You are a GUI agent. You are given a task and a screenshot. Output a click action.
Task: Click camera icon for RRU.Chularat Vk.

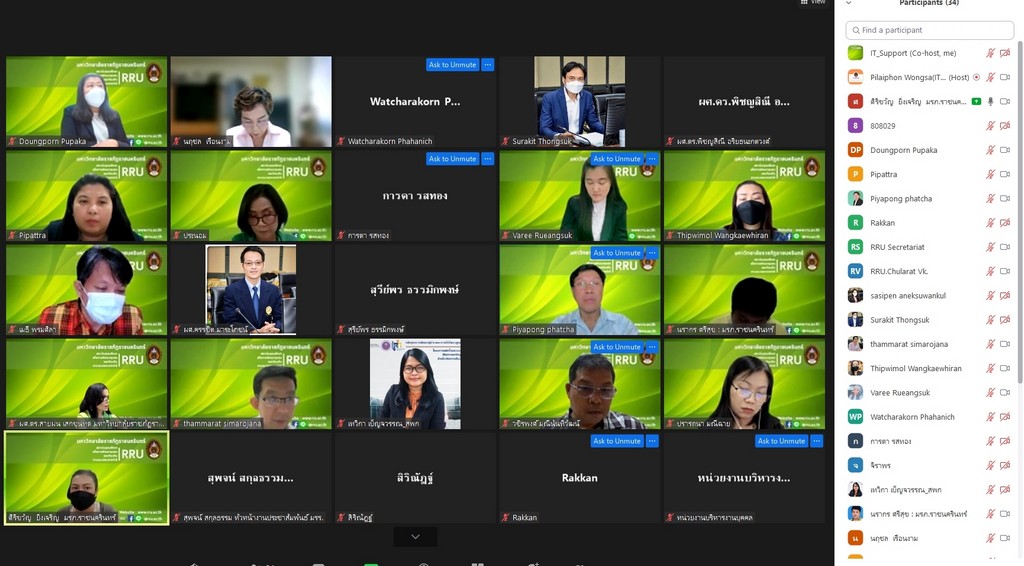point(1005,271)
